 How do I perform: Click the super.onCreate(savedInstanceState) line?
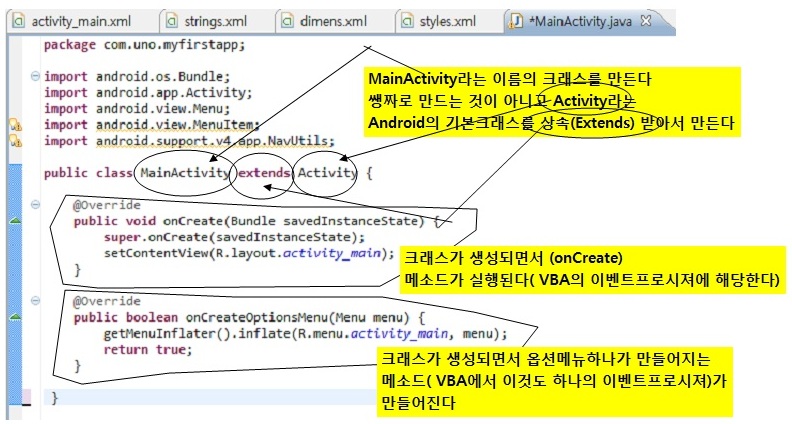click(x=234, y=237)
